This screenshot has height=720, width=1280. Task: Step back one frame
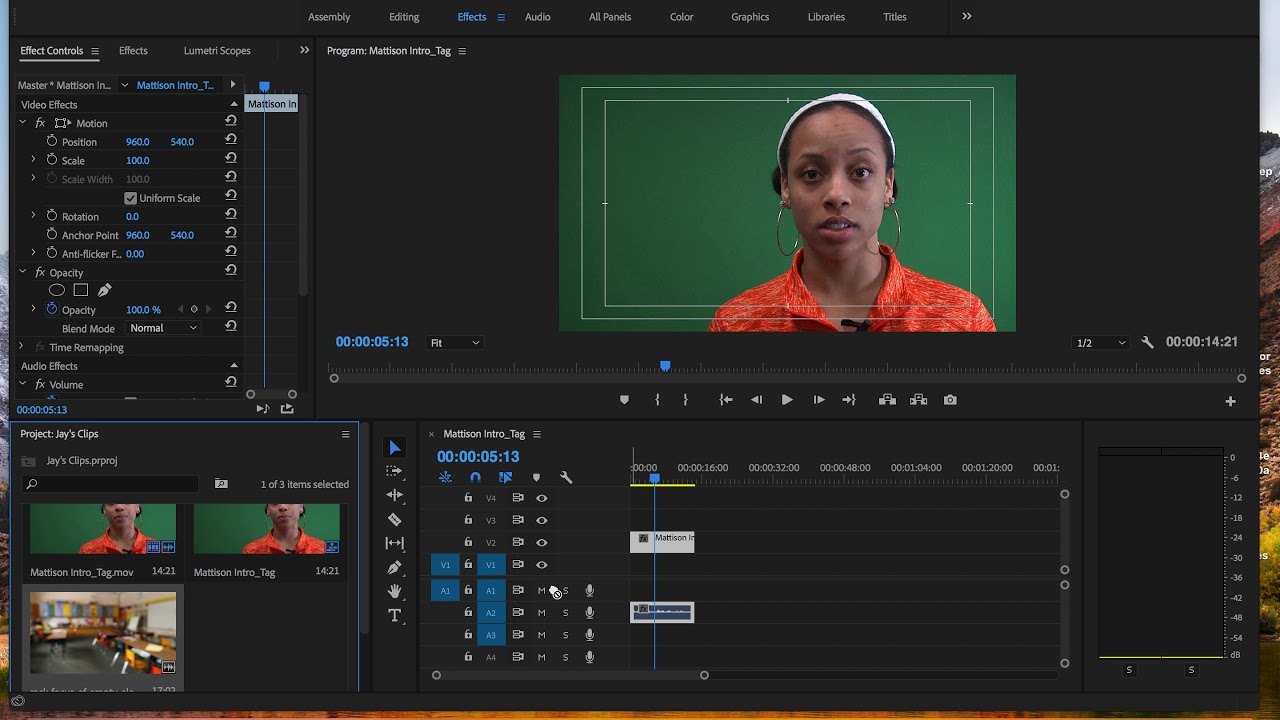coord(756,400)
